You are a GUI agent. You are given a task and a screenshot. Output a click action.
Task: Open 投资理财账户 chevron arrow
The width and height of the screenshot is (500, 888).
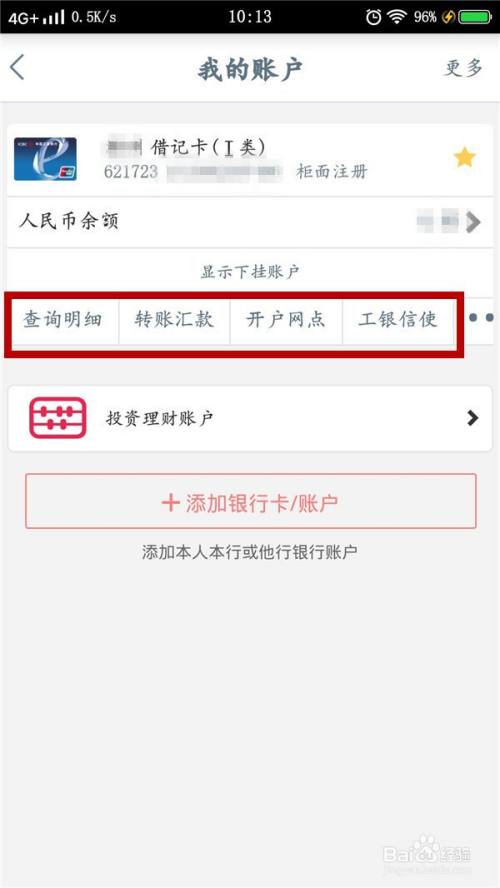tap(472, 418)
